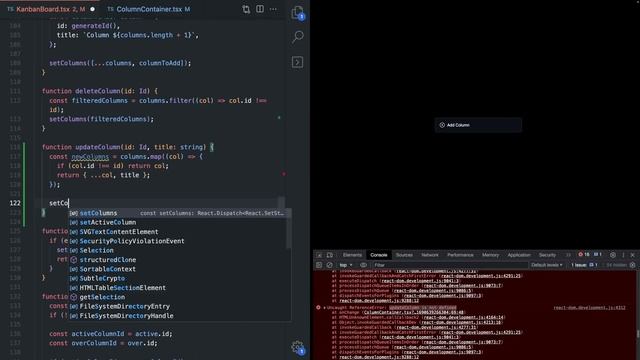Toggle the live expression eye icon

point(363,265)
